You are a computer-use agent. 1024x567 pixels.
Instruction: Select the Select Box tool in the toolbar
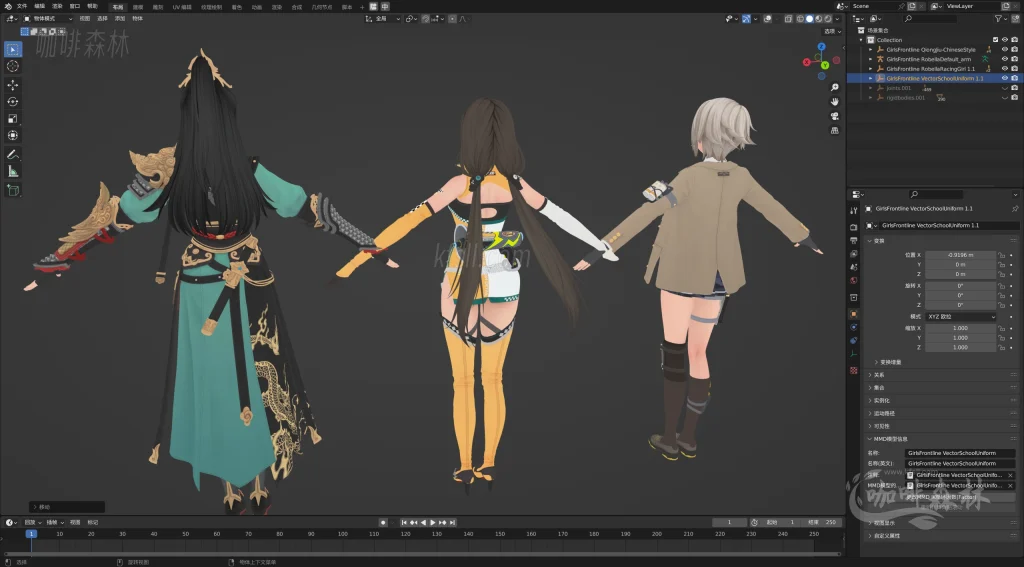click(12, 49)
